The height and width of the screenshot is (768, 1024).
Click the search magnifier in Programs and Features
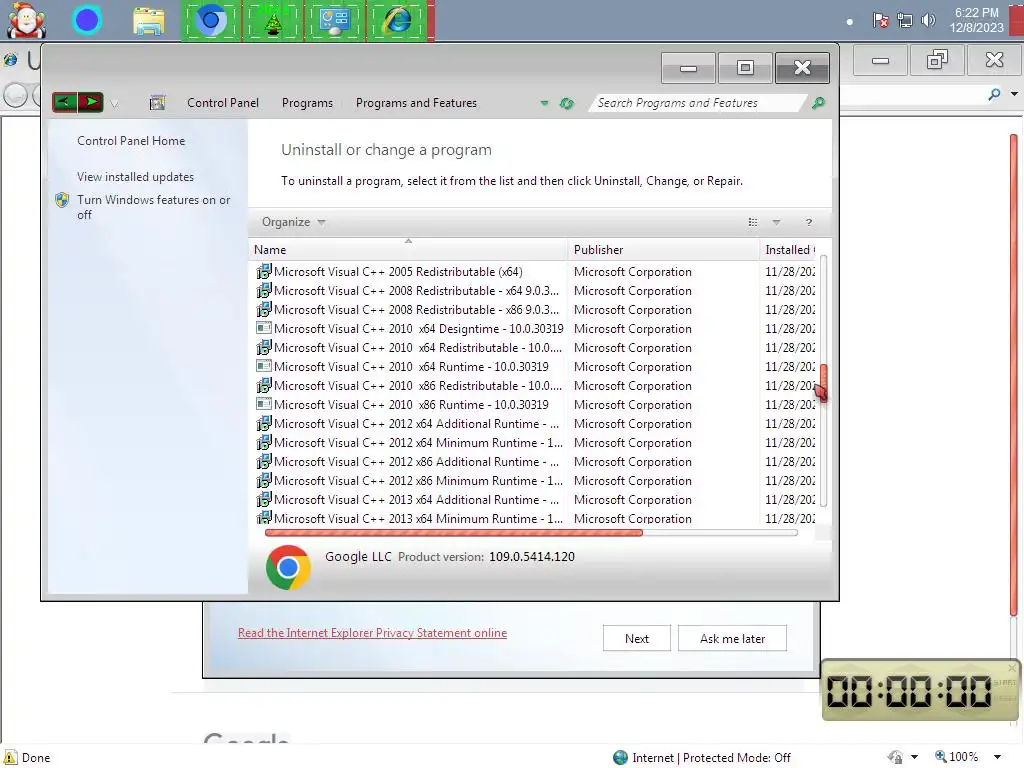pyautogui.click(x=818, y=103)
